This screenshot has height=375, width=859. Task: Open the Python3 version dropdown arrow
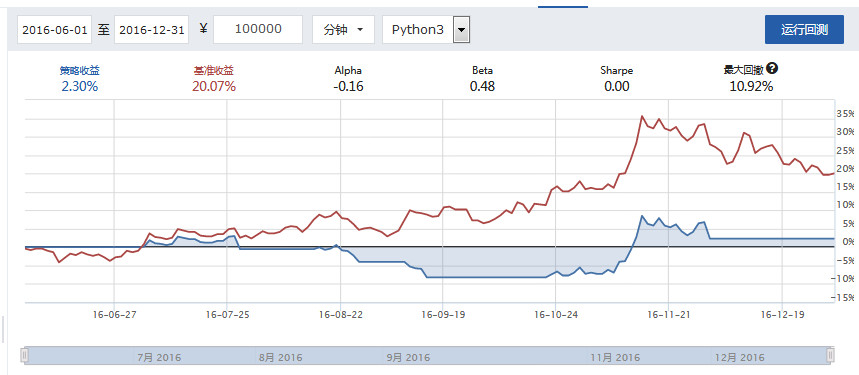coord(462,30)
